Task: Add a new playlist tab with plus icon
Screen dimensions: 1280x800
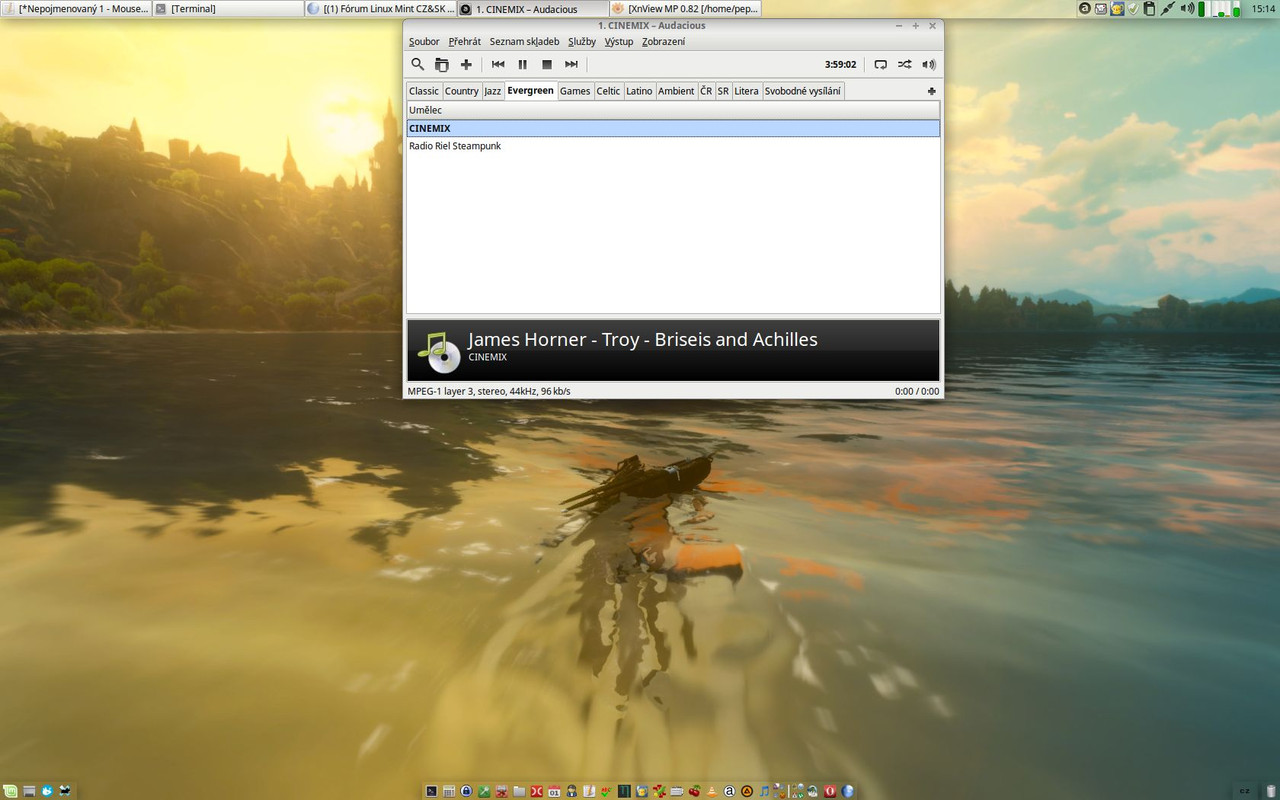Action: (932, 91)
